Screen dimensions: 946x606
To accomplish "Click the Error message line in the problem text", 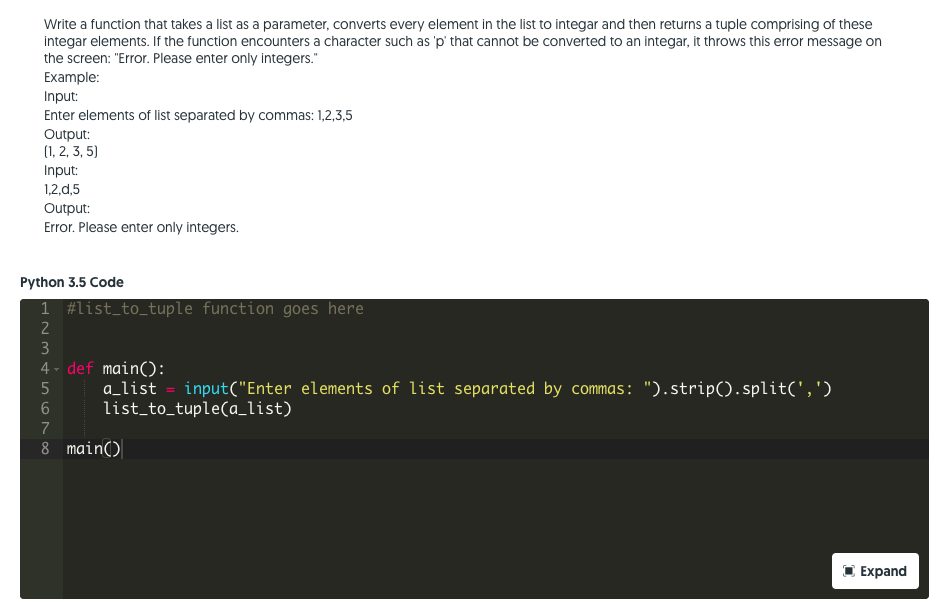I will (140, 227).
